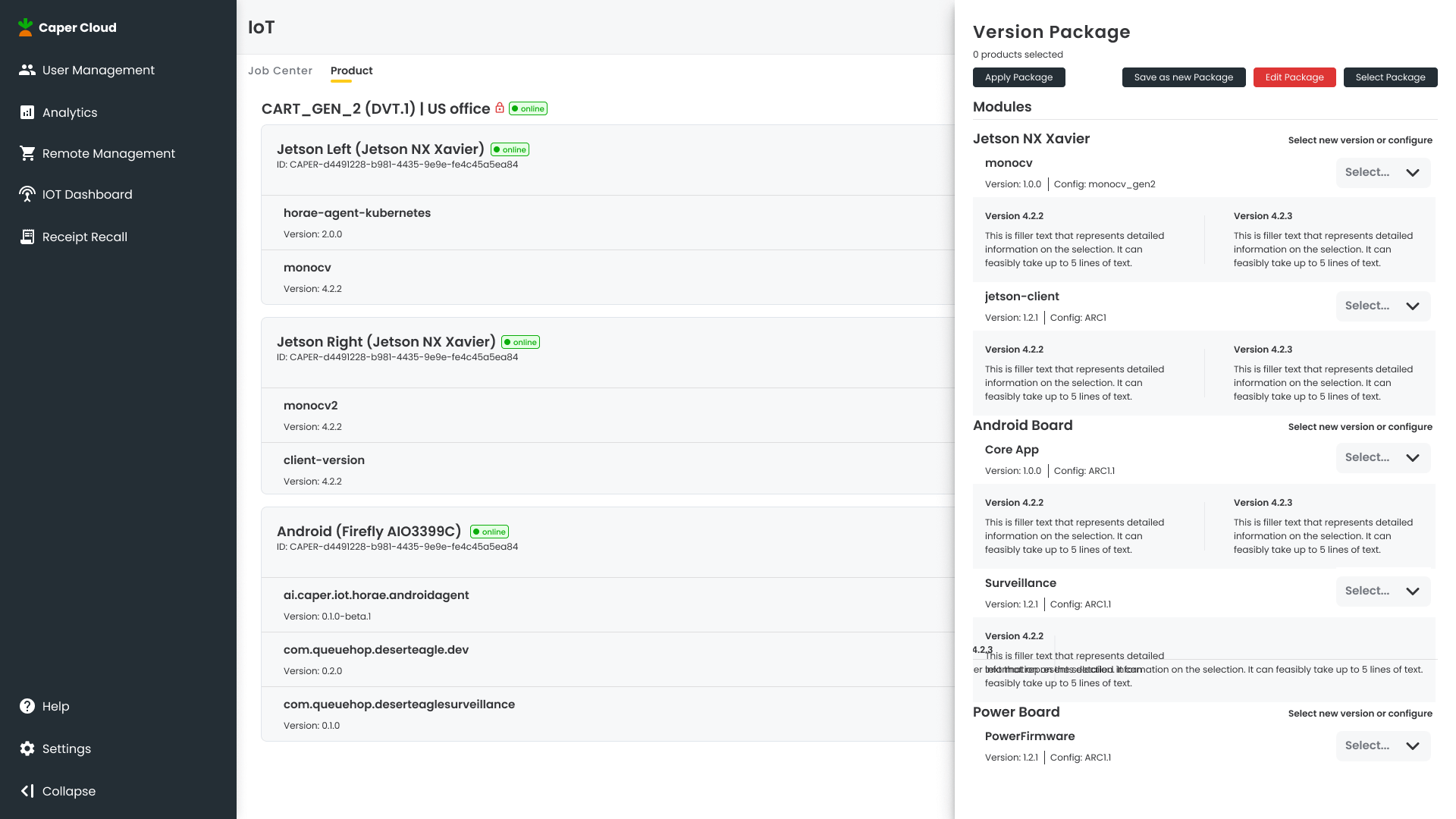Click the red lock icon beside US office
This screenshot has width=1456, height=819.
point(500,108)
